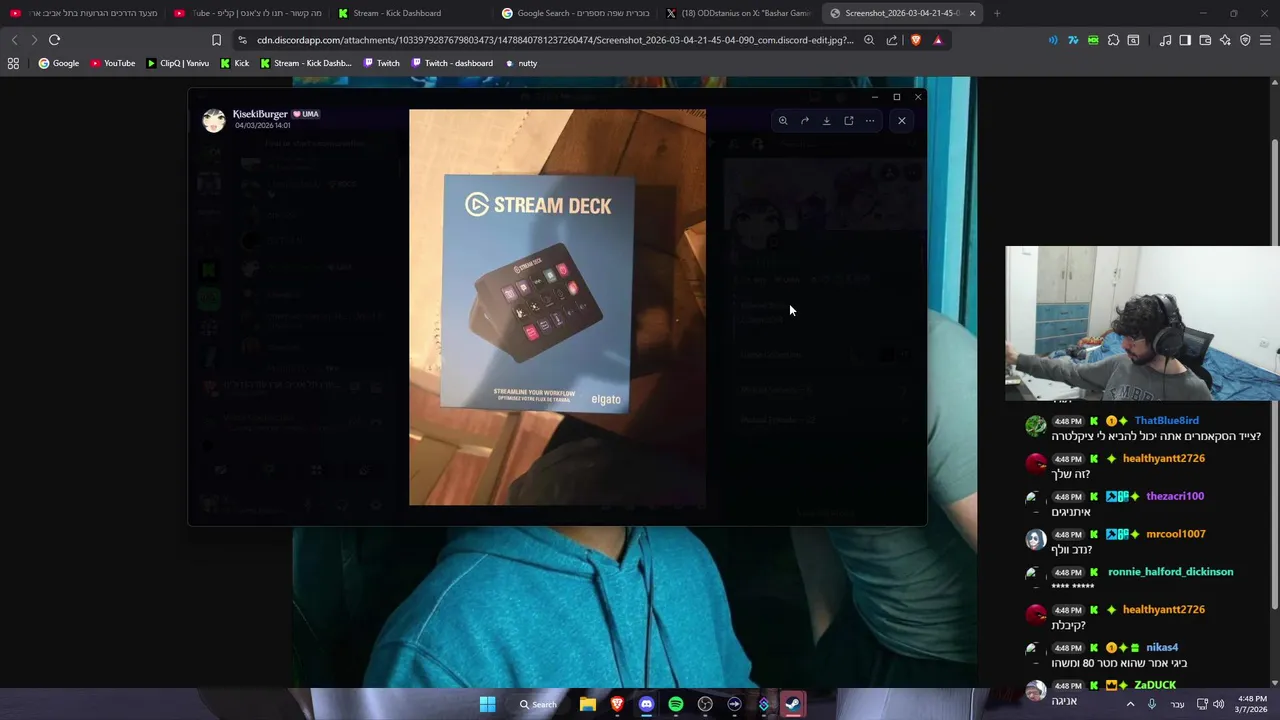Open the Brave Shields lion icon
Screen dimensions: 1280x720
(916, 40)
